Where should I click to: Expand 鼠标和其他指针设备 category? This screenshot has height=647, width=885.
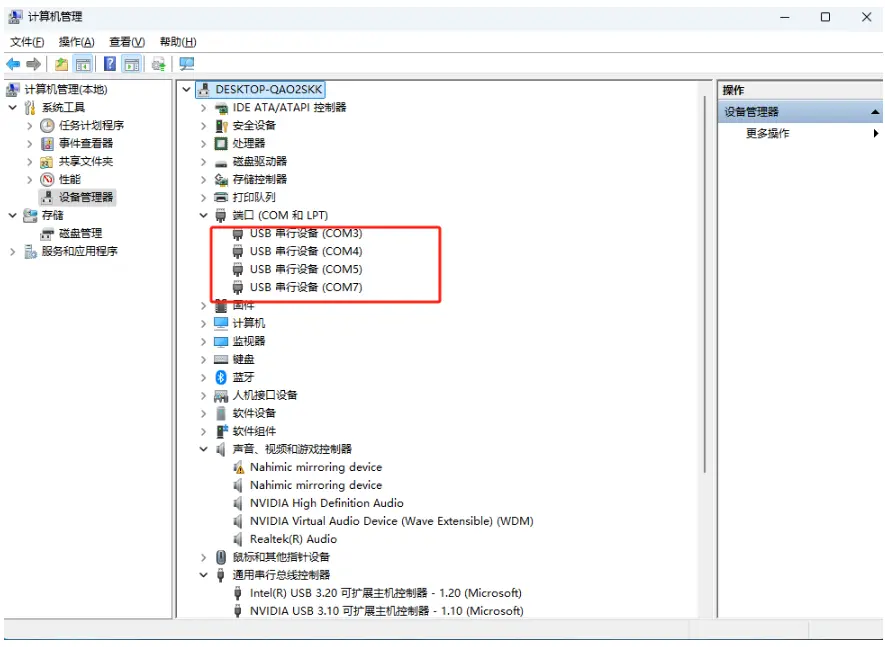click(203, 557)
